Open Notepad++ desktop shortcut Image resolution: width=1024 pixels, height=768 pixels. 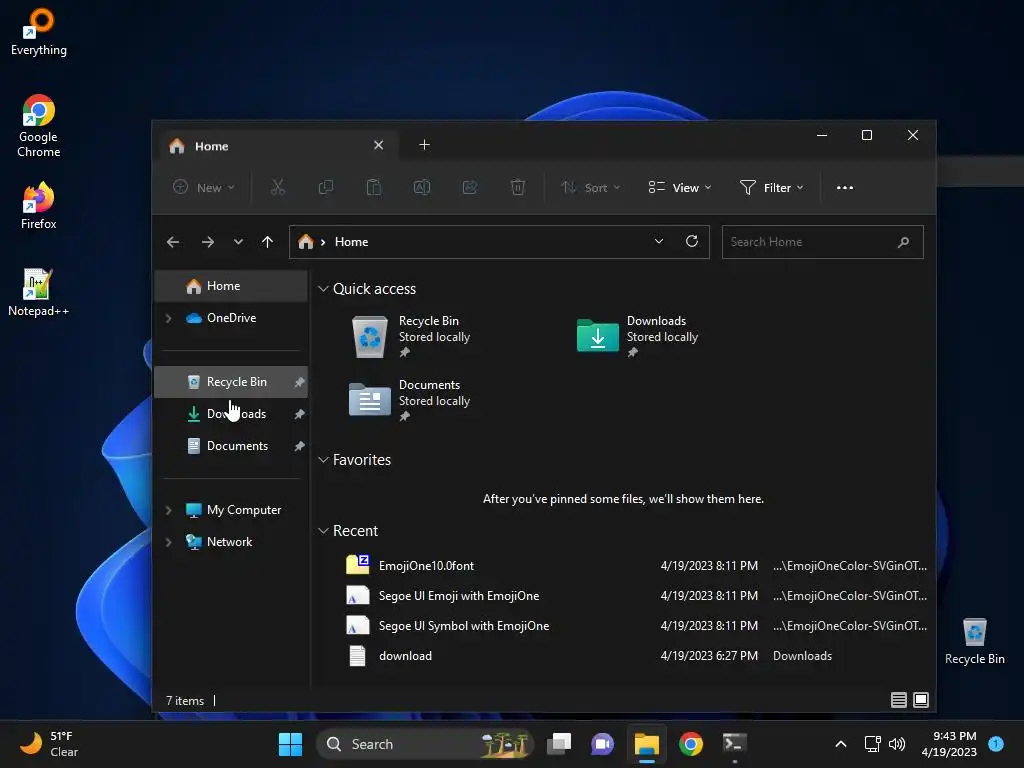pyautogui.click(x=39, y=293)
